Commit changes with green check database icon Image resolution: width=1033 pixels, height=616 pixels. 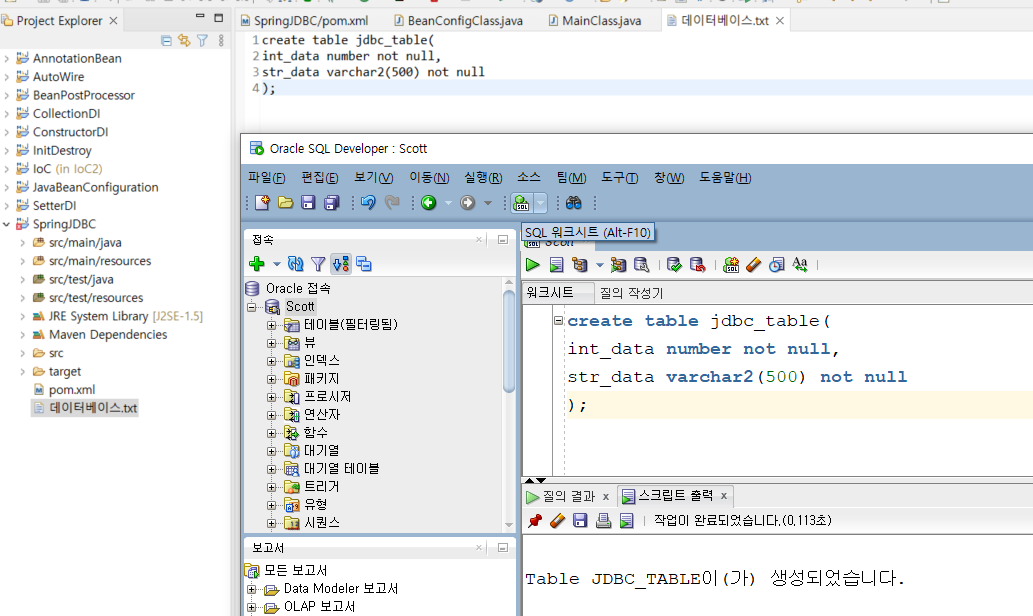[x=674, y=265]
